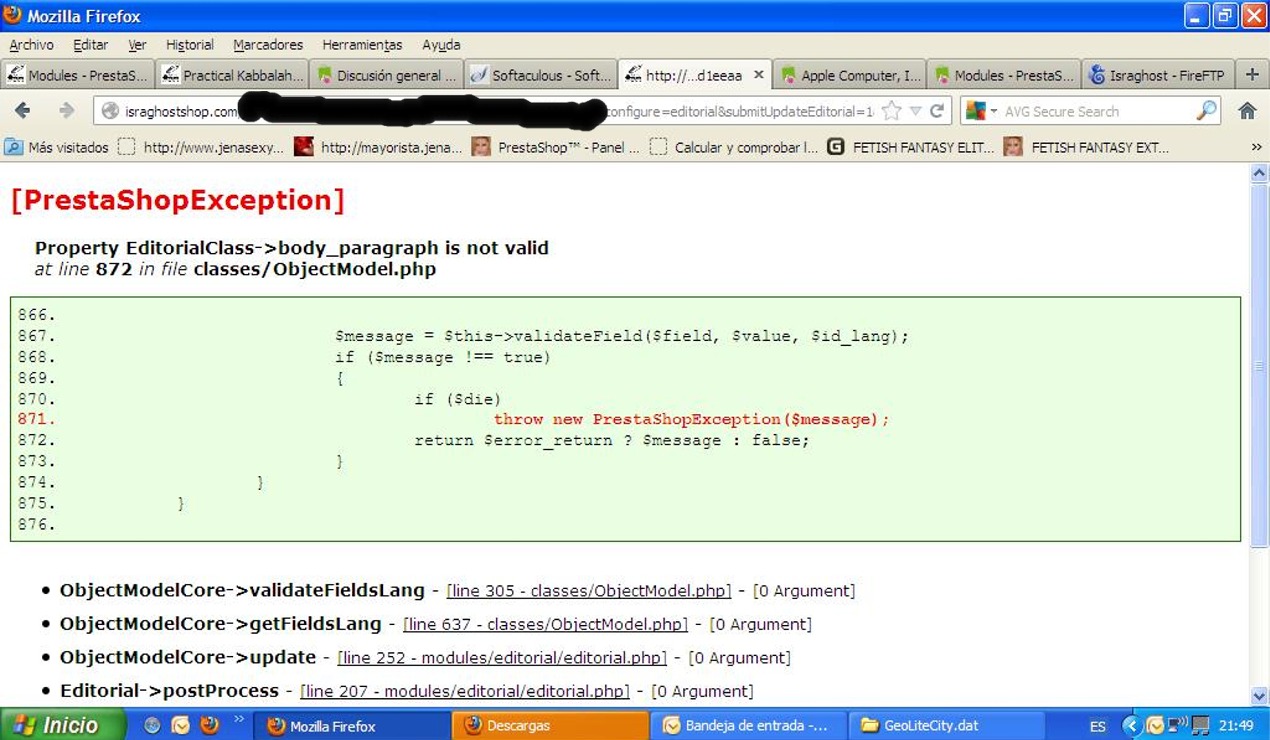Expand [0 Argument] for ObjectModelCore->update
The width and height of the screenshot is (1270, 740).
(739, 658)
